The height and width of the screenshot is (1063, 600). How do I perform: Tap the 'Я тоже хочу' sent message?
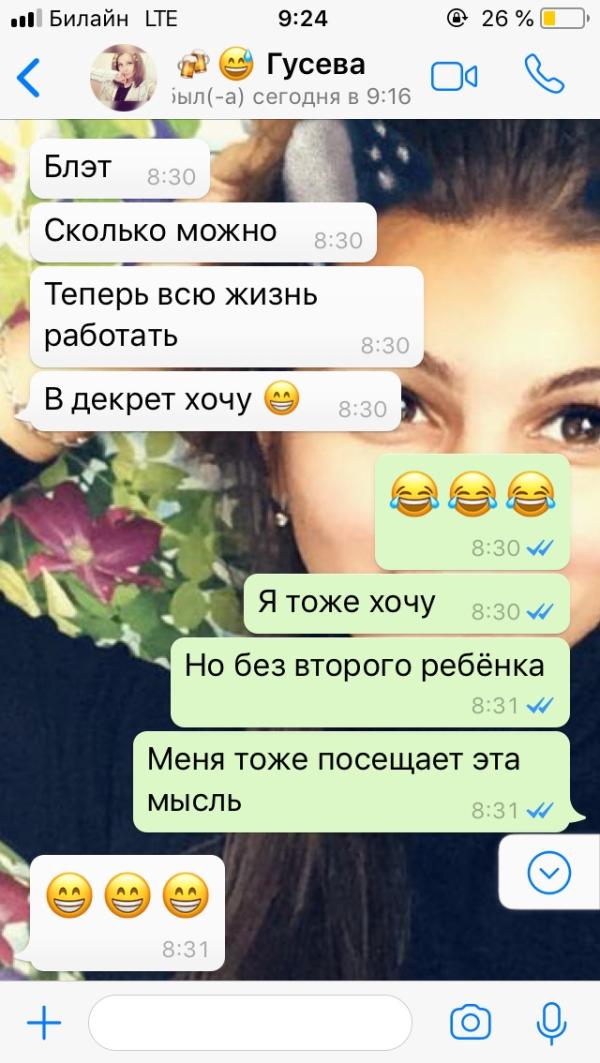tap(407, 604)
